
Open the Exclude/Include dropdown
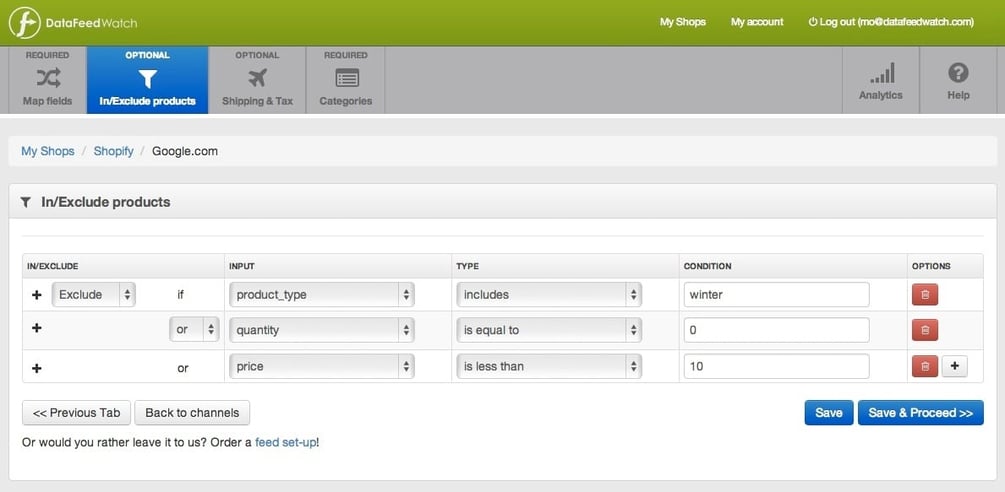(x=94, y=295)
